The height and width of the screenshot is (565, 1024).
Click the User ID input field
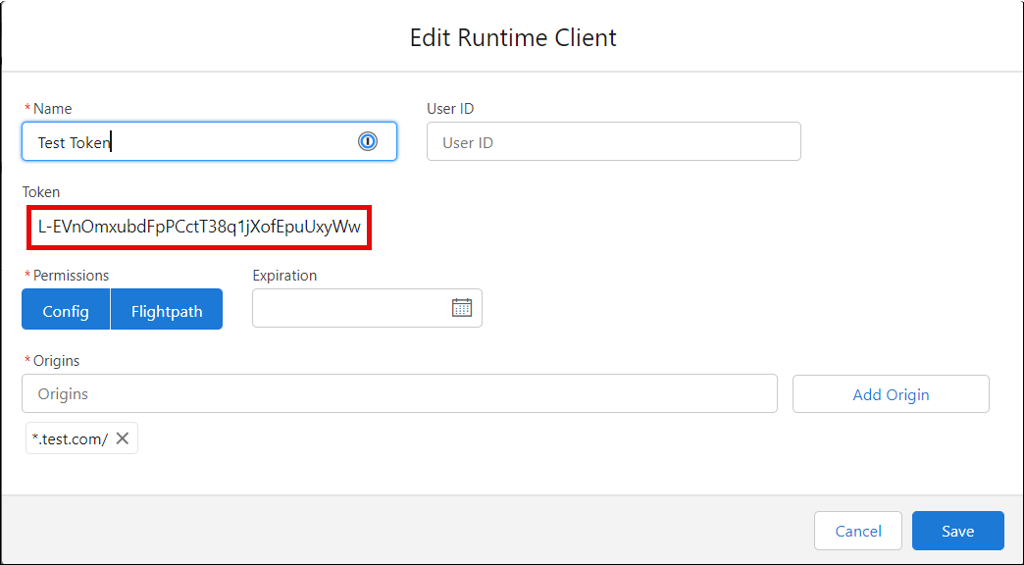(614, 141)
